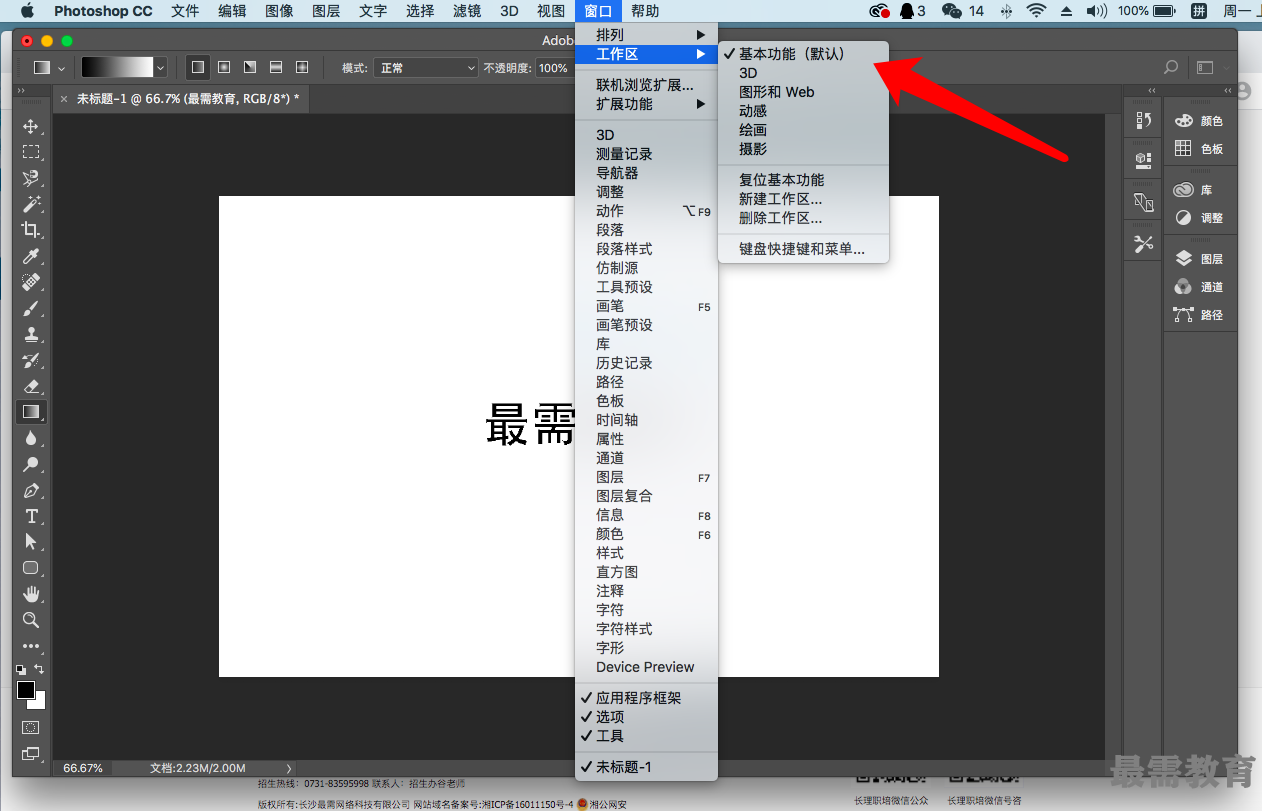The width and height of the screenshot is (1262, 811).
Task: Open the gradient picker dropdown arrow
Action: click(x=160, y=68)
